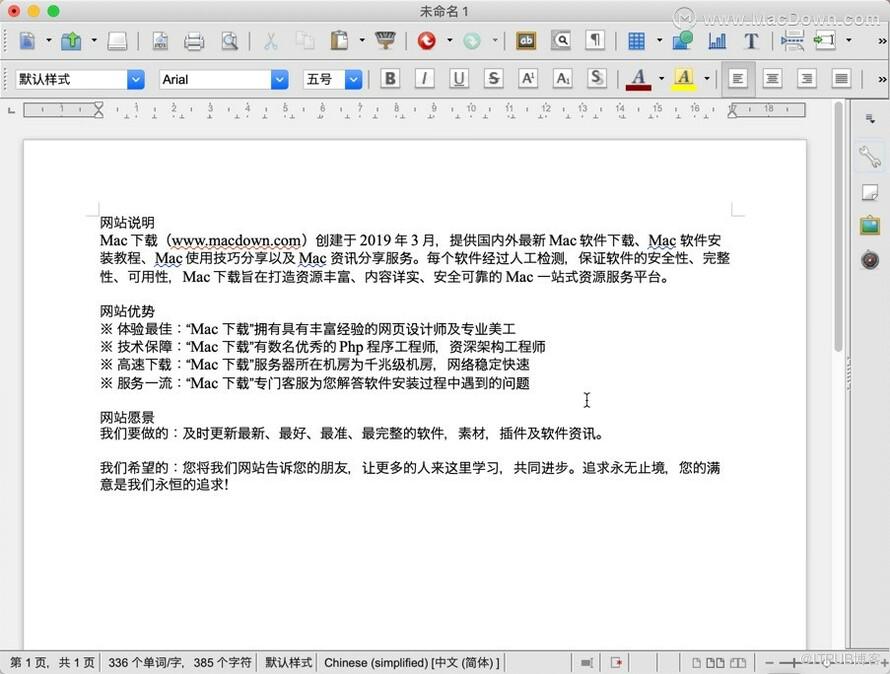Viewport: 890px width, 674px height.
Task: Toggle Underline formatting
Action: click(x=459, y=78)
